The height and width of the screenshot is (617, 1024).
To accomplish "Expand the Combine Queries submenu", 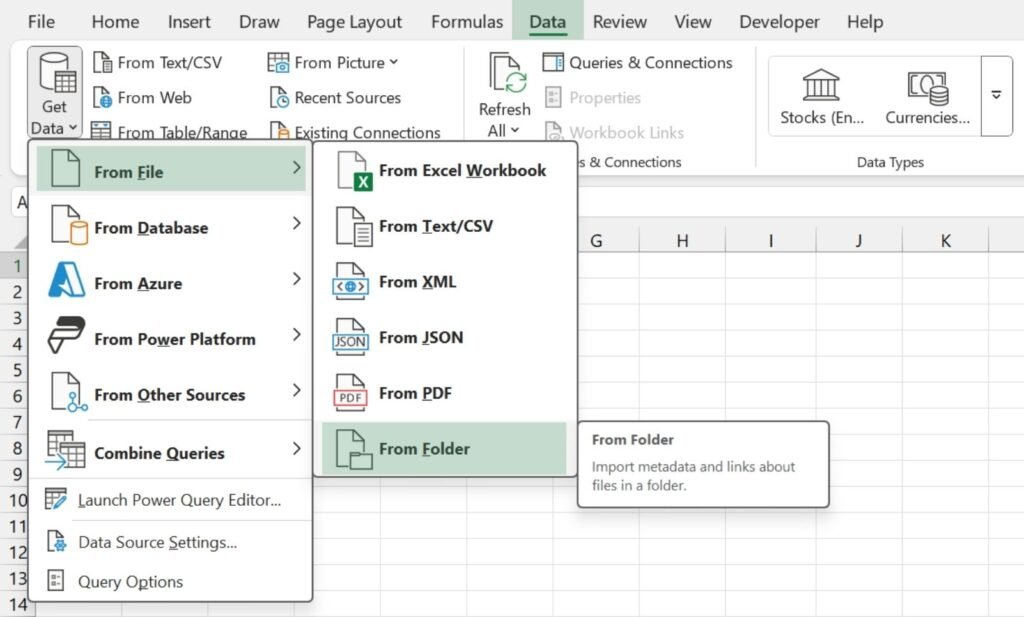I will [x=171, y=450].
